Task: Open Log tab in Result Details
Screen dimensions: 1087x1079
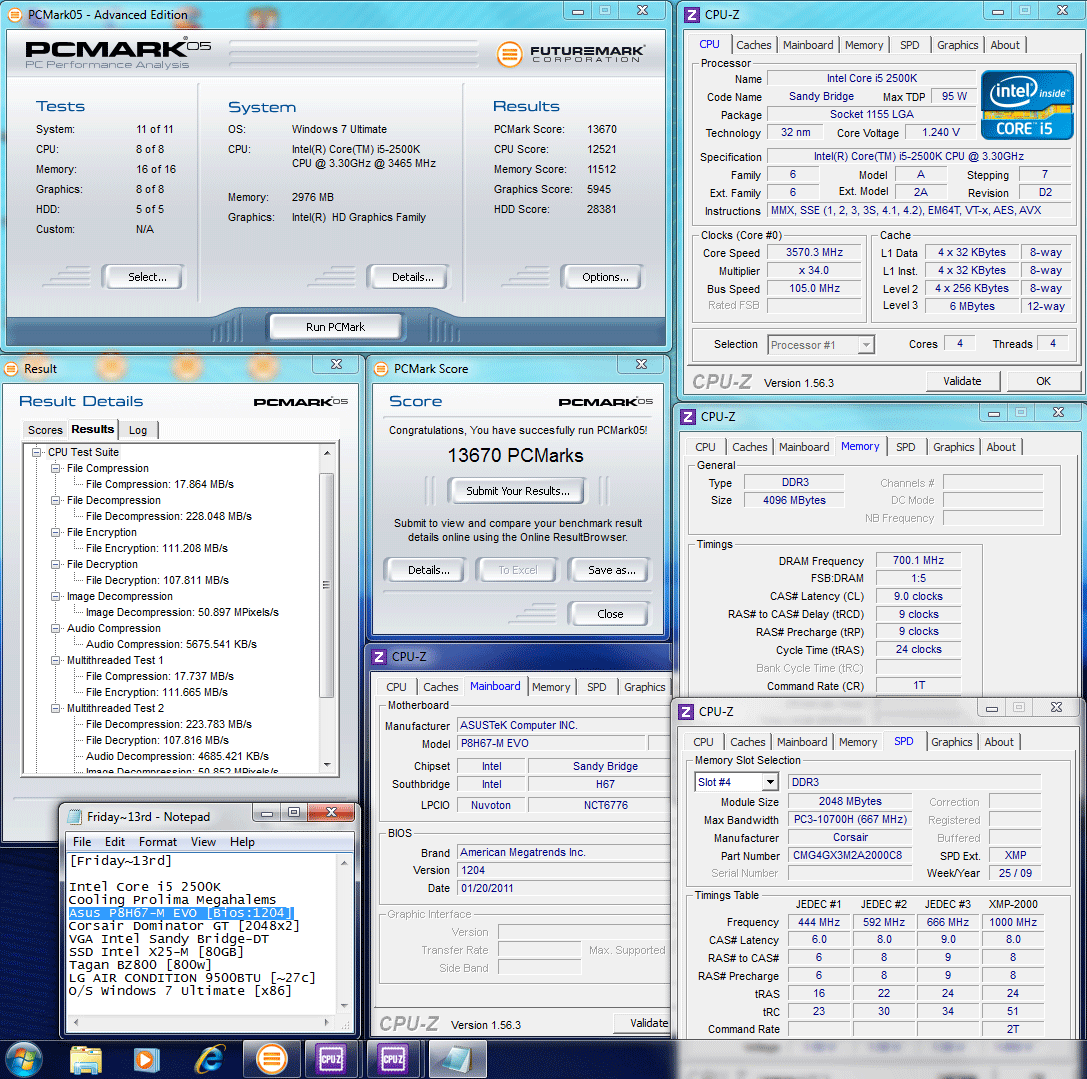Action: point(138,430)
